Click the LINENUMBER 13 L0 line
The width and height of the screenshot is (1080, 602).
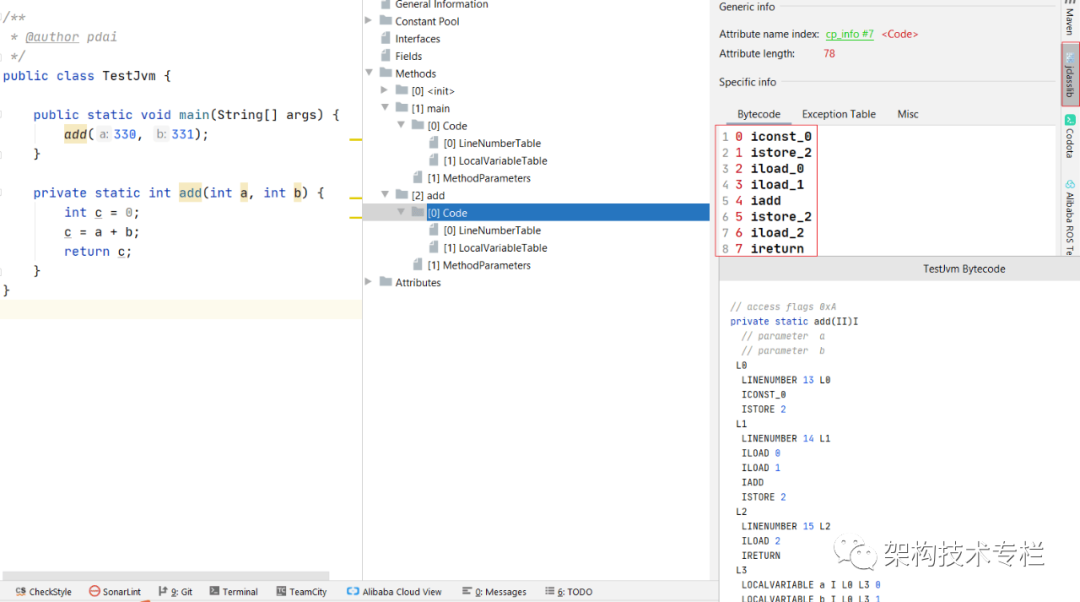pyautogui.click(x=785, y=380)
